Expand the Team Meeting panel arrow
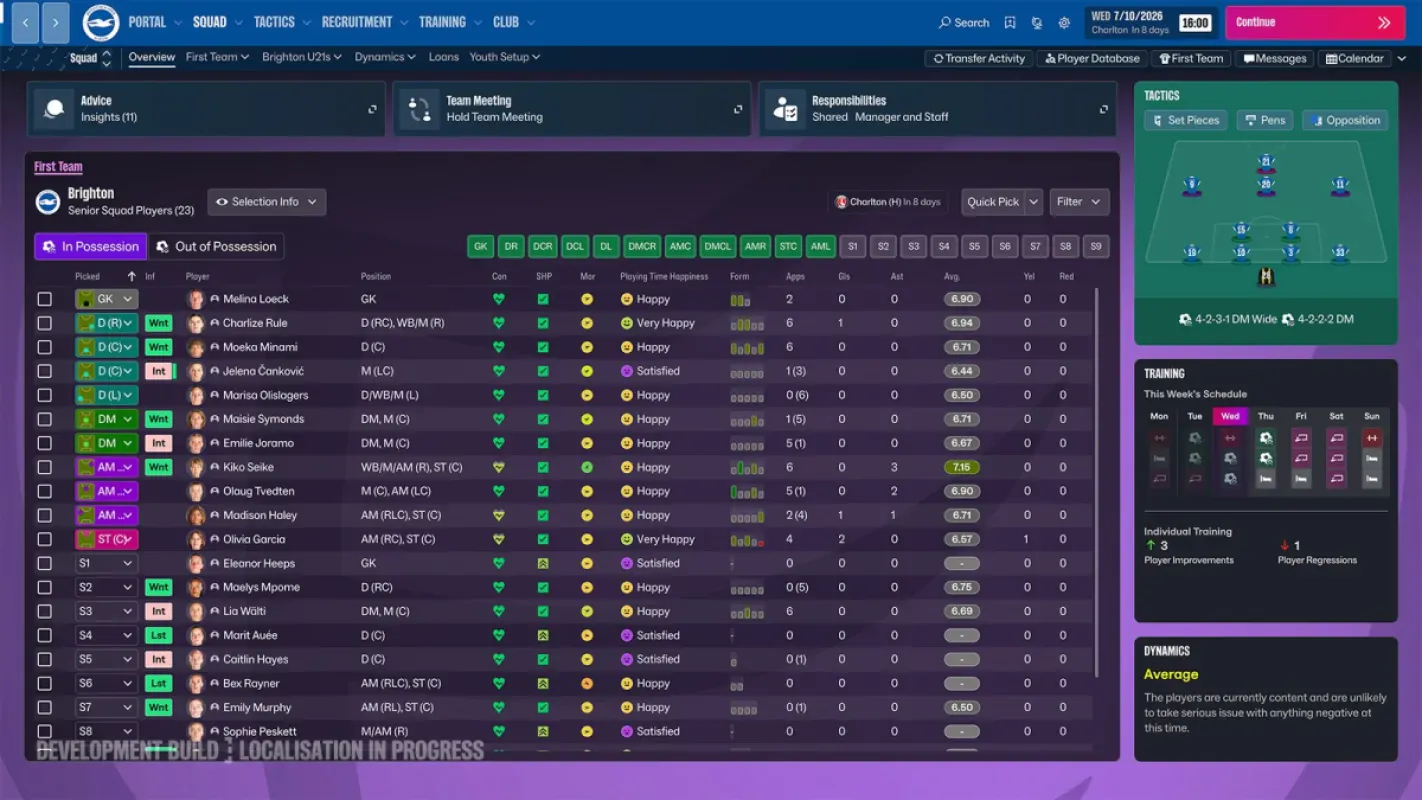 (x=738, y=109)
